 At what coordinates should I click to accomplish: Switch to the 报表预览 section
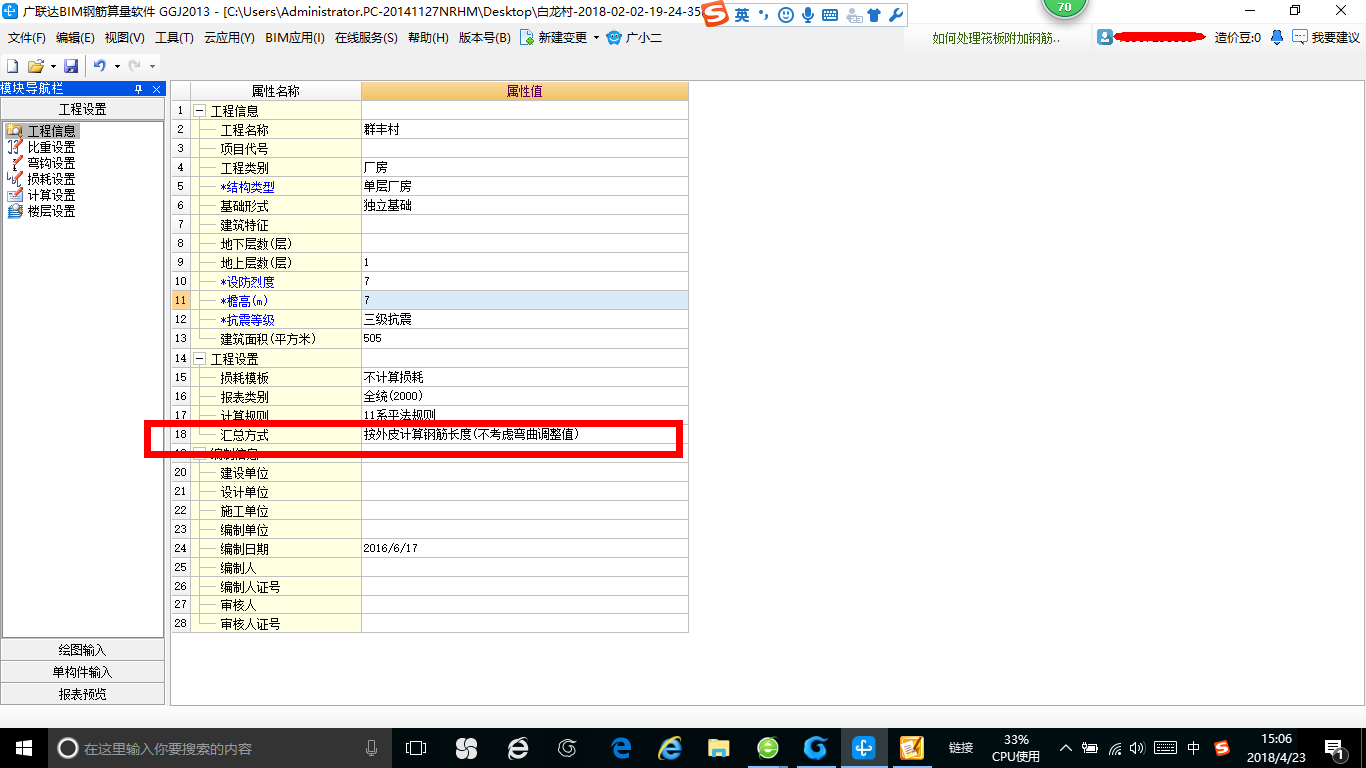[x=82, y=694]
